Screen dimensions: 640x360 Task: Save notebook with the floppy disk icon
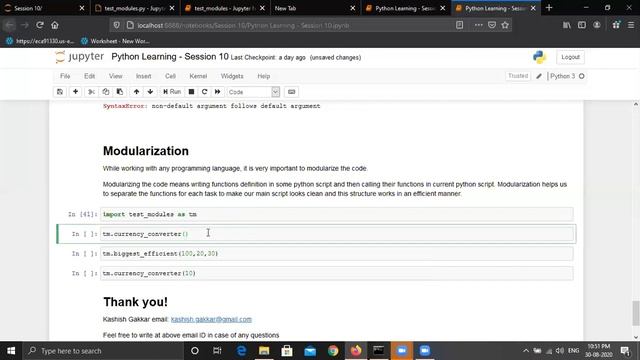tap(60, 92)
